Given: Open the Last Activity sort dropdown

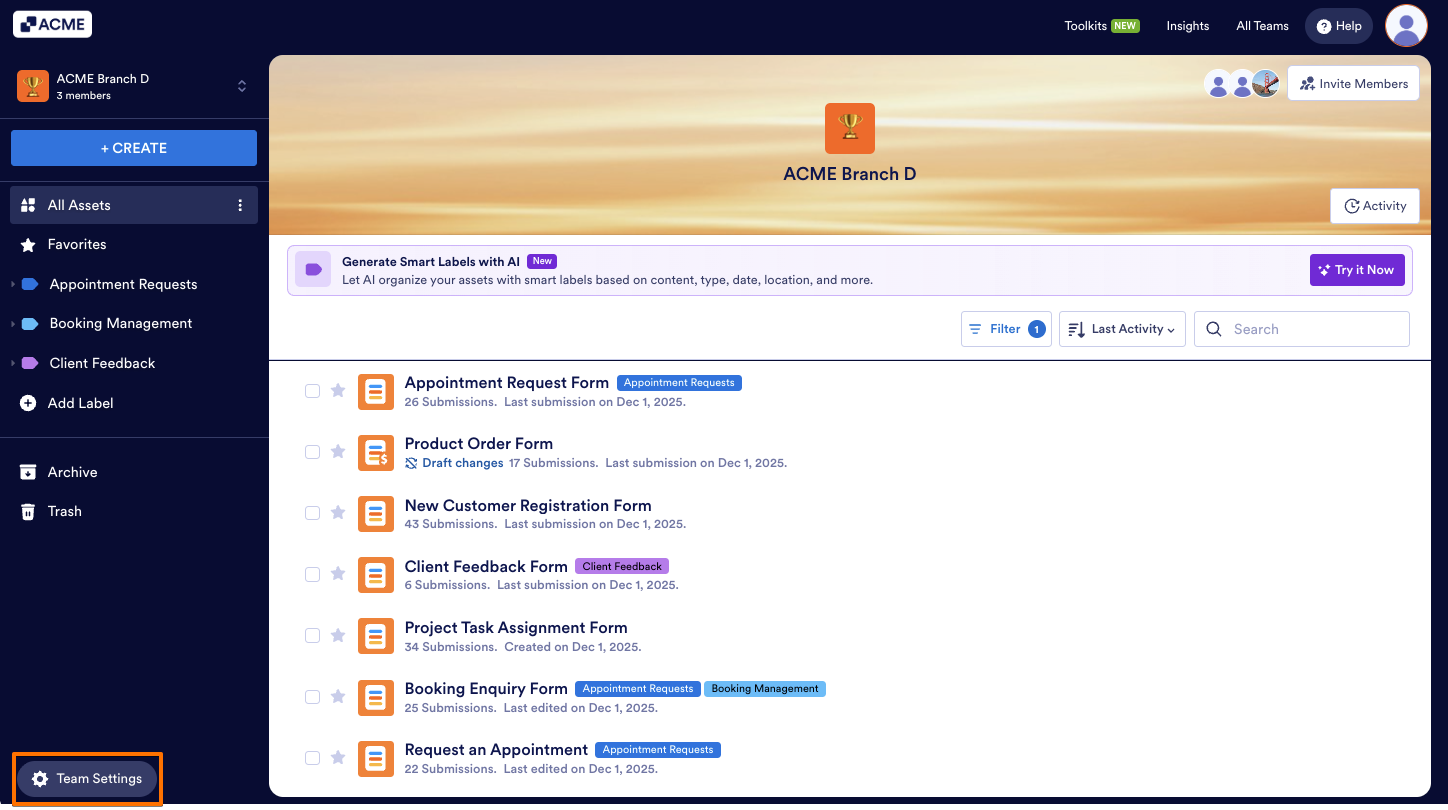Looking at the screenshot, I should 1123,329.
